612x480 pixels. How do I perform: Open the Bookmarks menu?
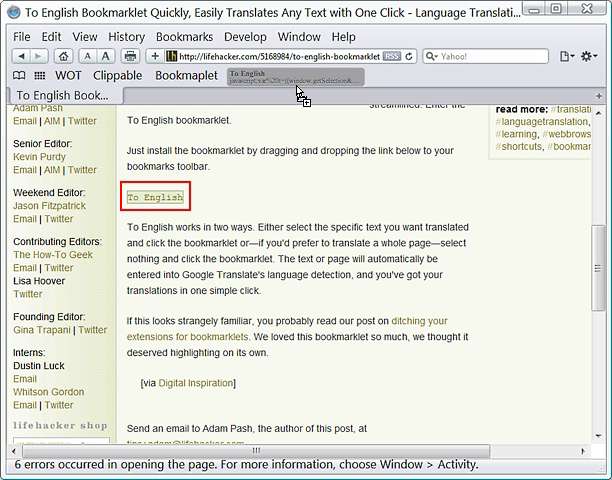pos(184,37)
